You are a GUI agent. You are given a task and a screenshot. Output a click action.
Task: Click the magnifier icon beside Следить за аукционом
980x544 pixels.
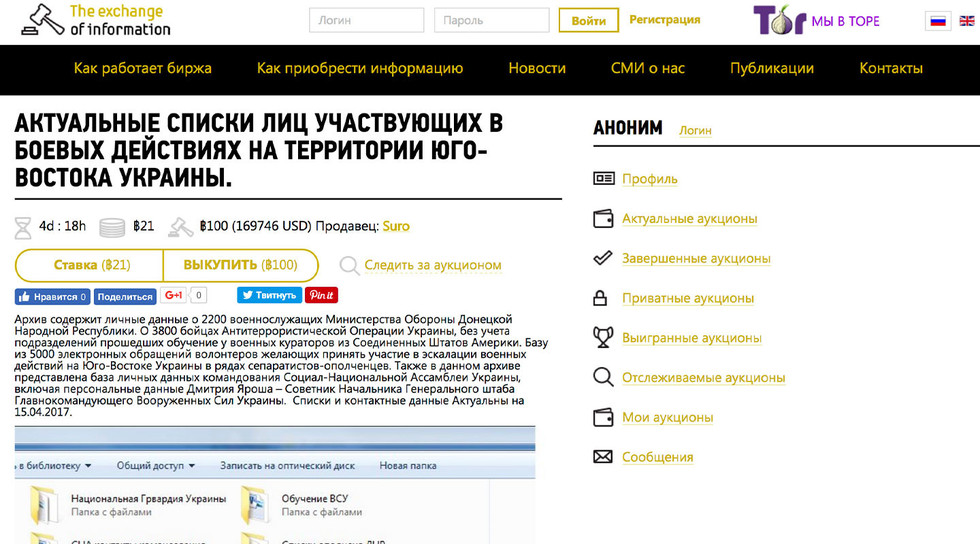pyautogui.click(x=349, y=266)
